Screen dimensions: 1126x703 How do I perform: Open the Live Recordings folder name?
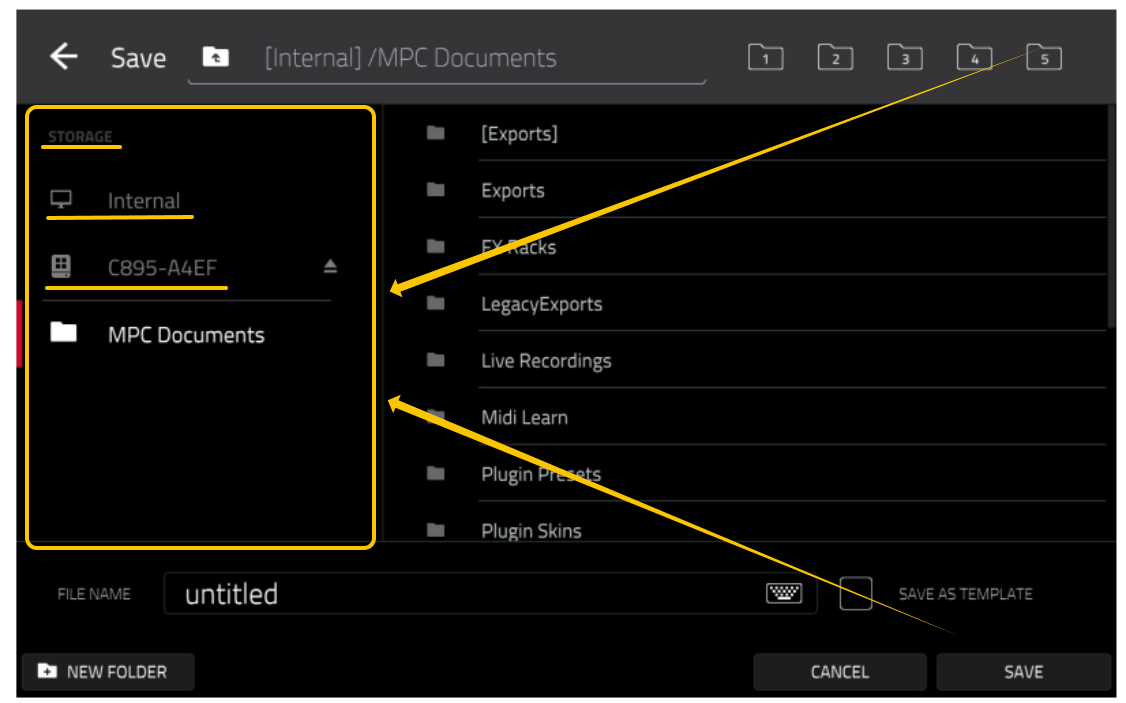pyautogui.click(x=546, y=360)
